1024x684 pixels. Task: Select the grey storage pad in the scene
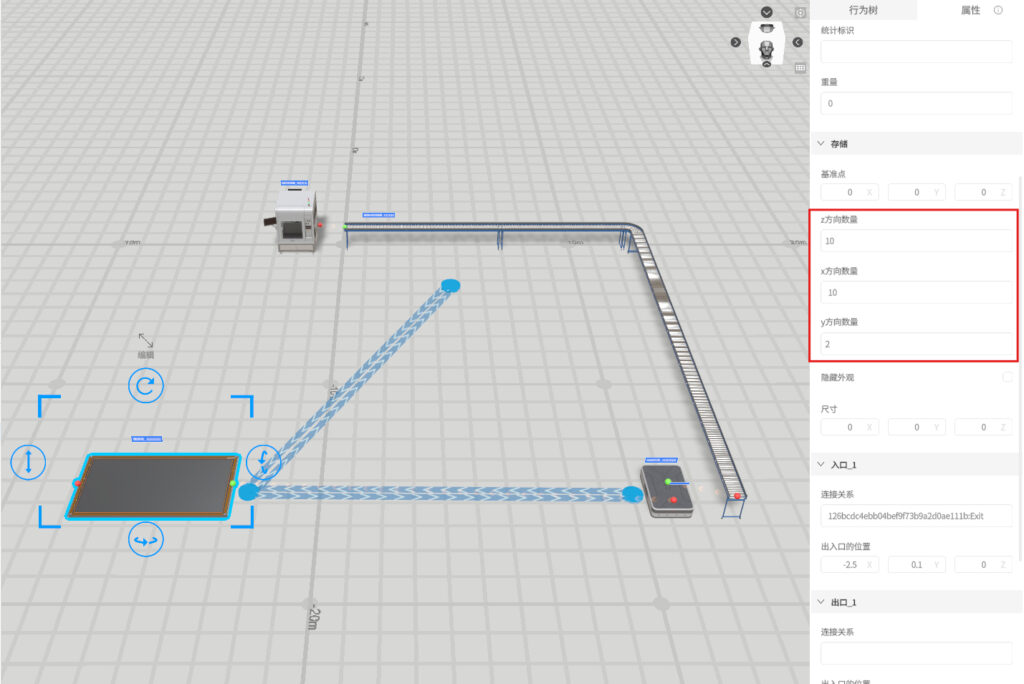pyautogui.click(x=154, y=486)
